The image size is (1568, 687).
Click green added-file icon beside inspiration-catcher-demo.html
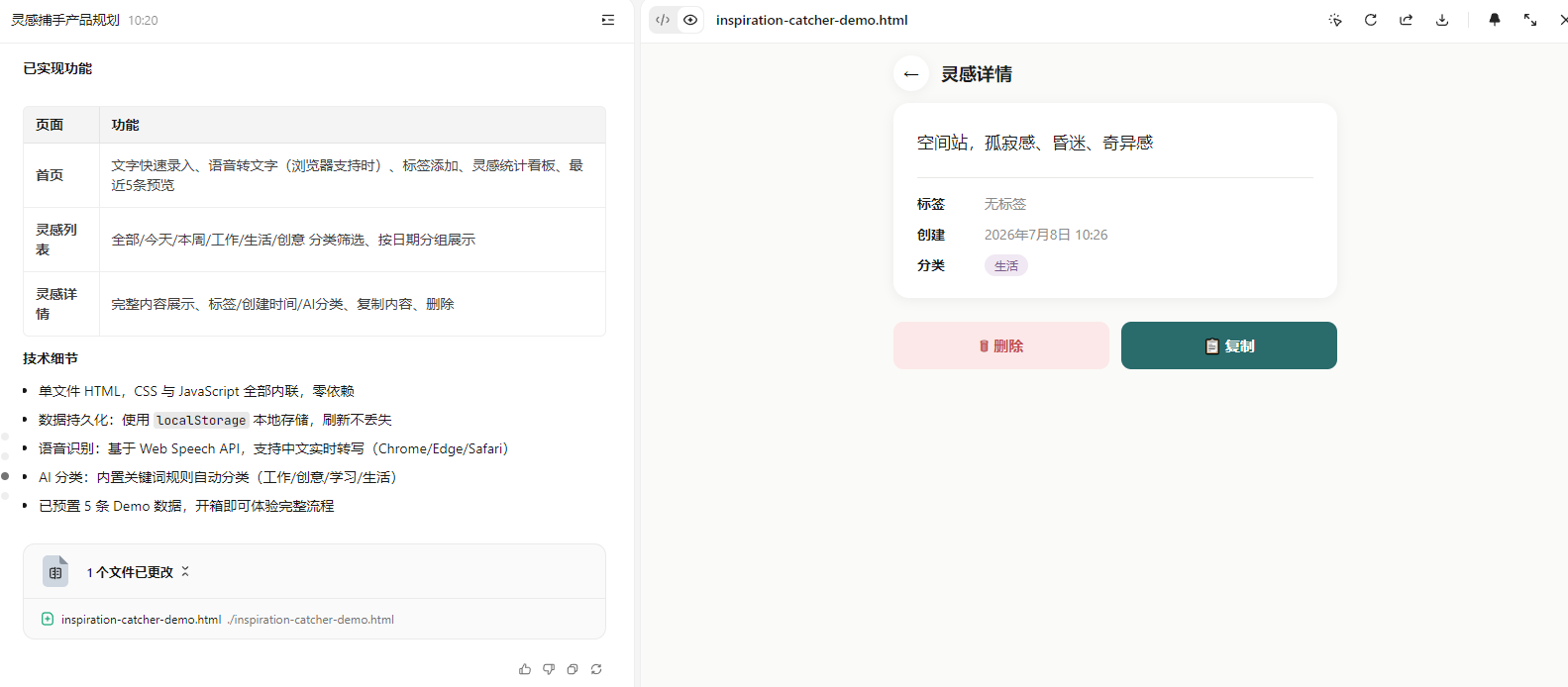click(x=48, y=619)
